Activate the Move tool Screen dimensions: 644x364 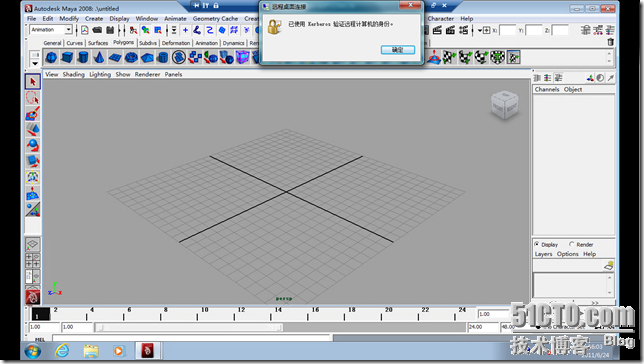33,130
